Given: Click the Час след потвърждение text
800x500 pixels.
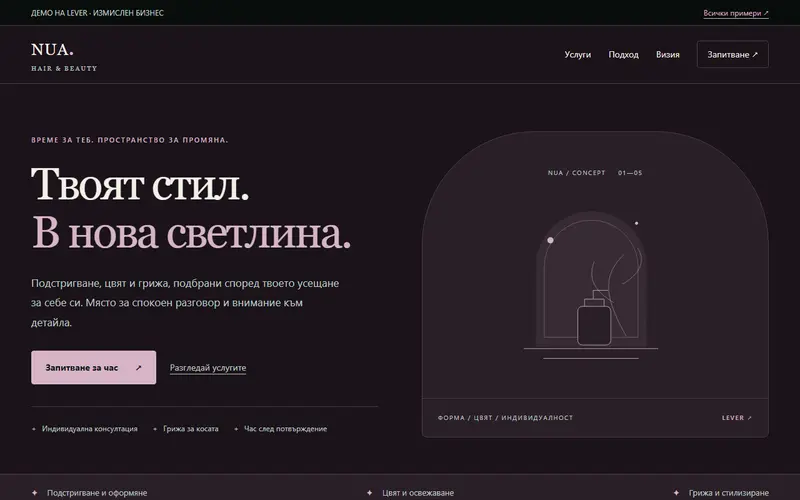Looking at the screenshot, I should (x=285, y=429).
